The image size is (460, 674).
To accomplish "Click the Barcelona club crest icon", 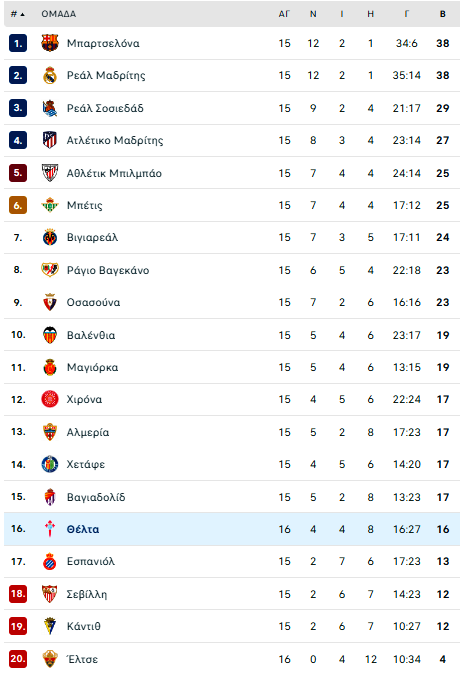I will (x=50, y=43).
